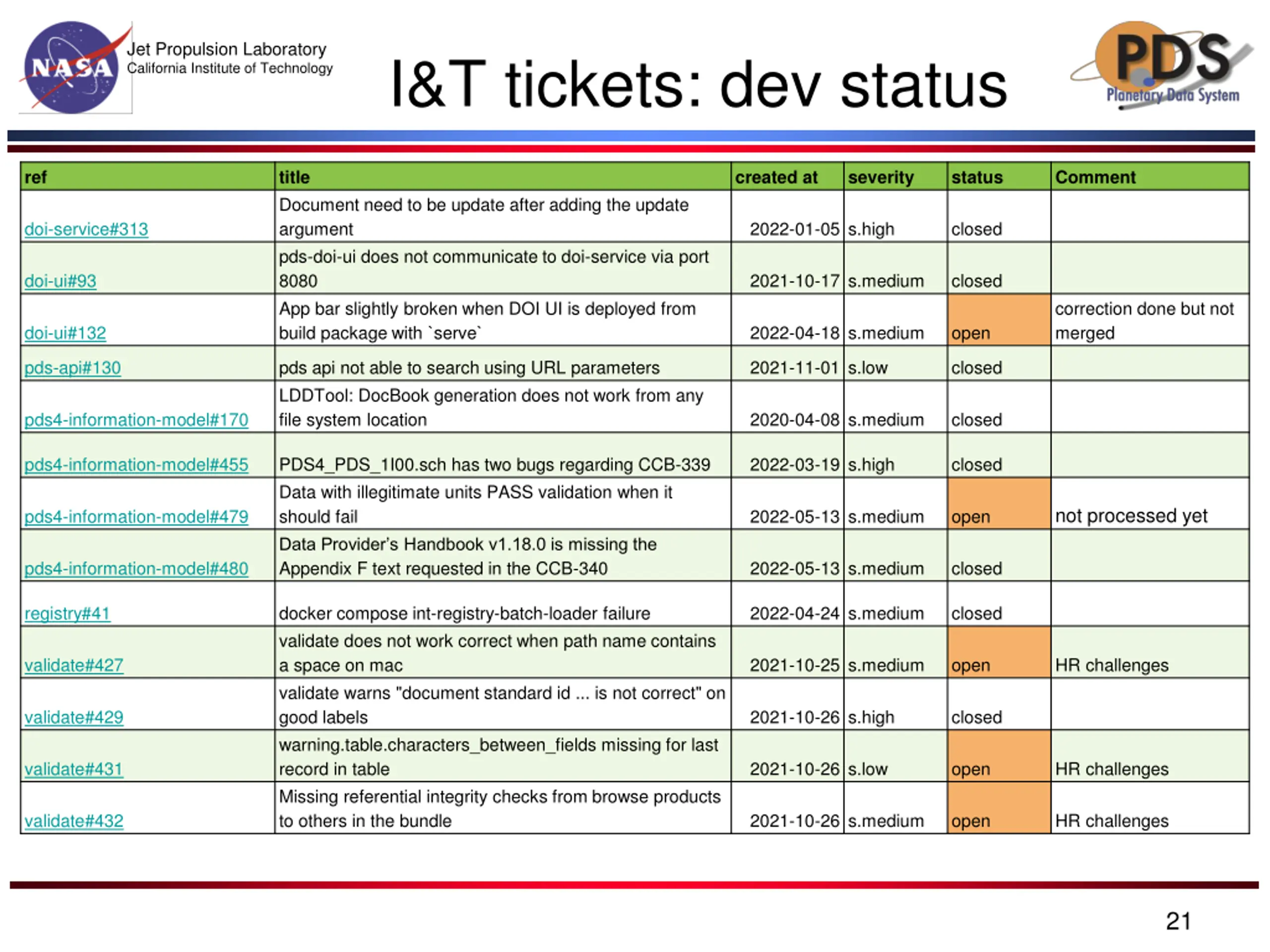The height and width of the screenshot is (952, 1270).
Task: Open the pds4-information-model#479 link
Action: point(136,517)
